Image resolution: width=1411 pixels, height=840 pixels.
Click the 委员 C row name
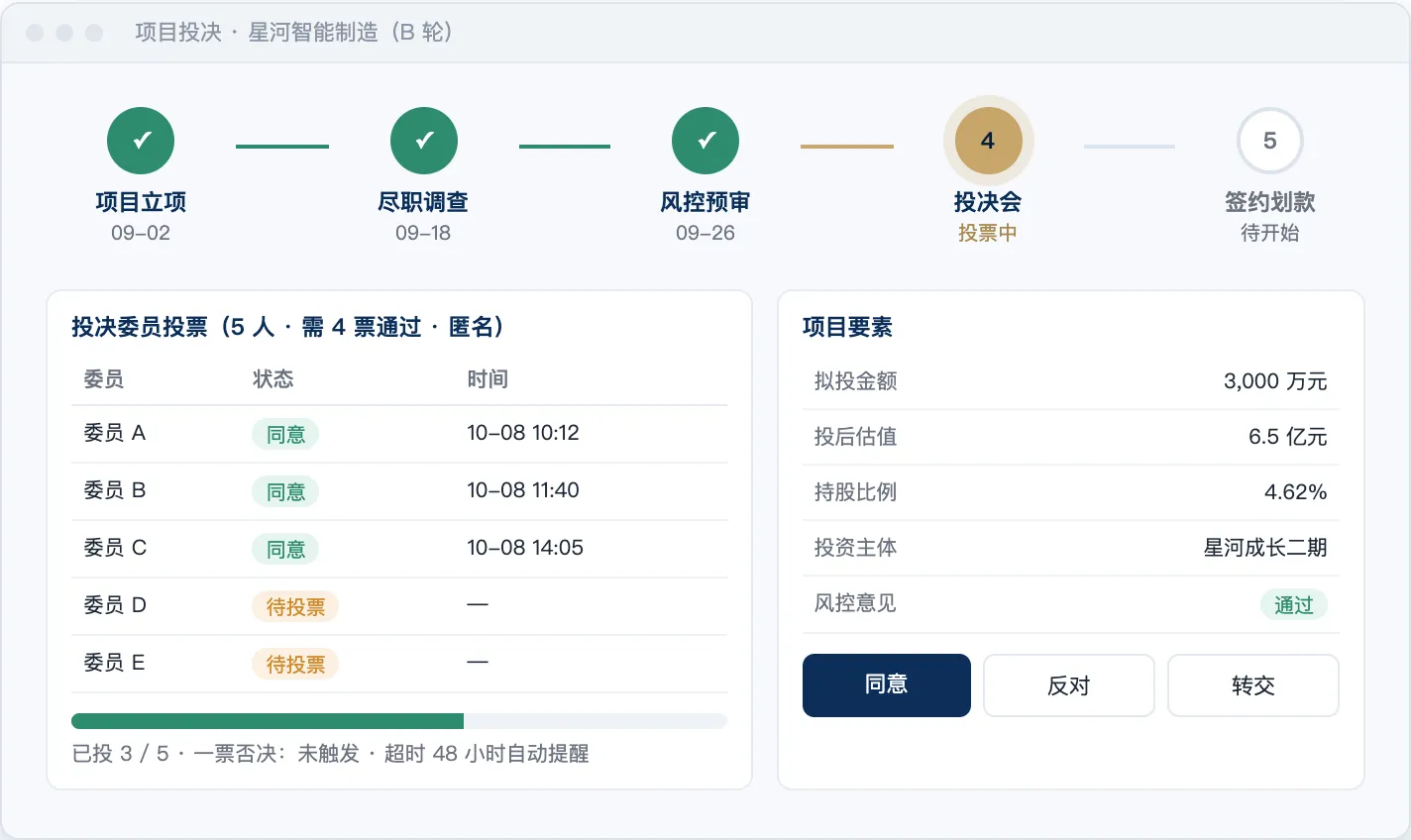(x=115, y=548)
